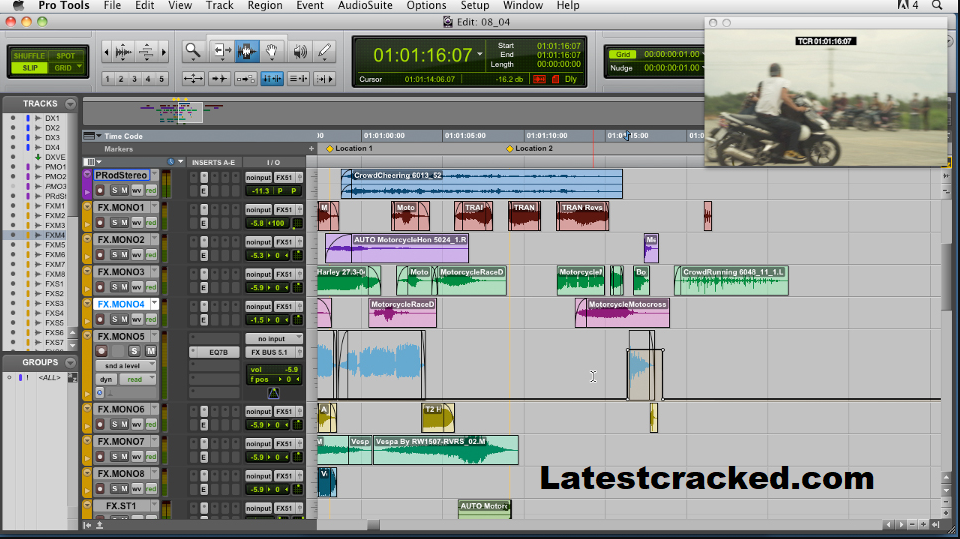Open the Track menu
Image resolution: width=960 pixels, height=539 pixels.
219,6
